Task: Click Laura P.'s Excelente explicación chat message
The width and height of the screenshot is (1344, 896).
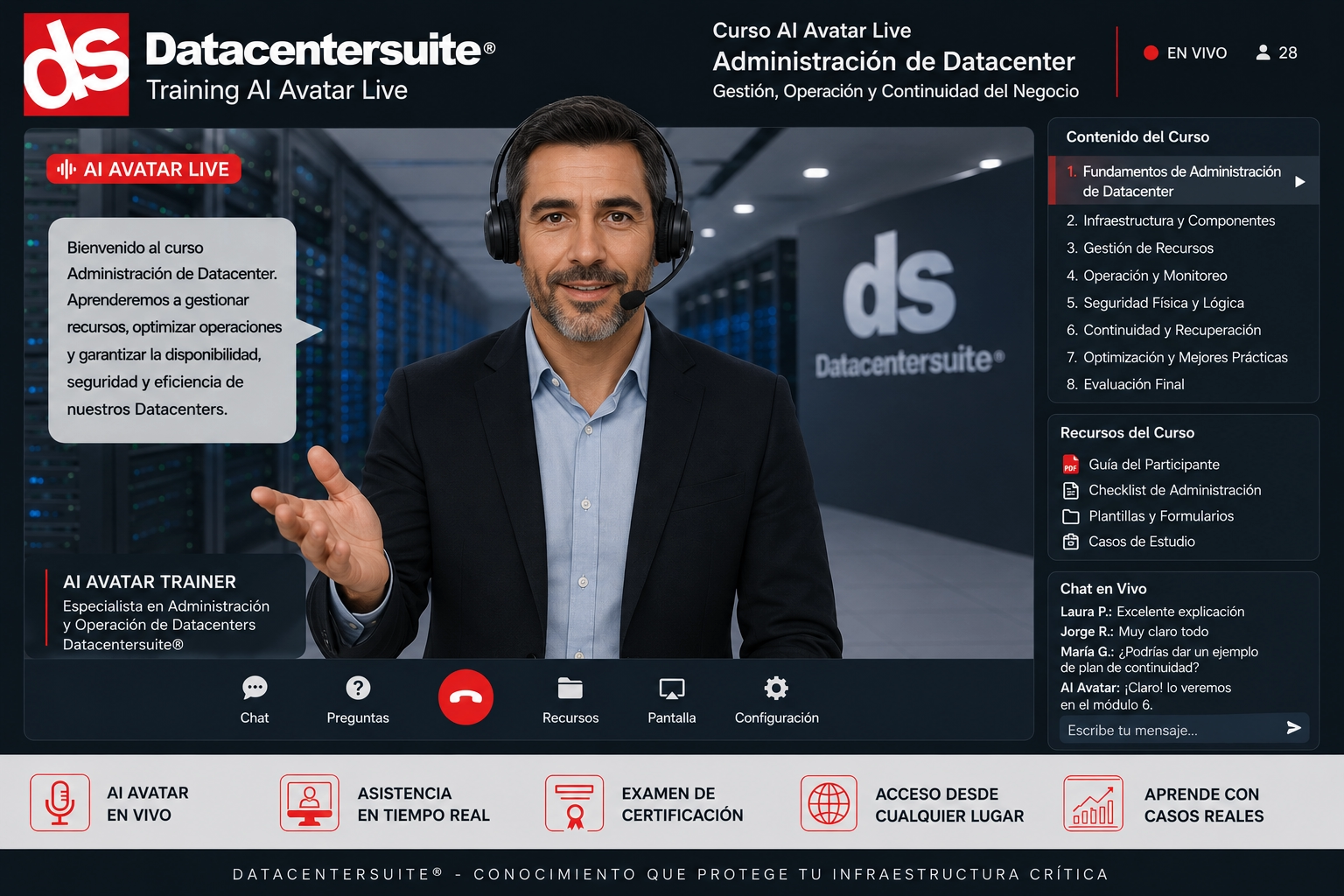Action: (1152, 612)
